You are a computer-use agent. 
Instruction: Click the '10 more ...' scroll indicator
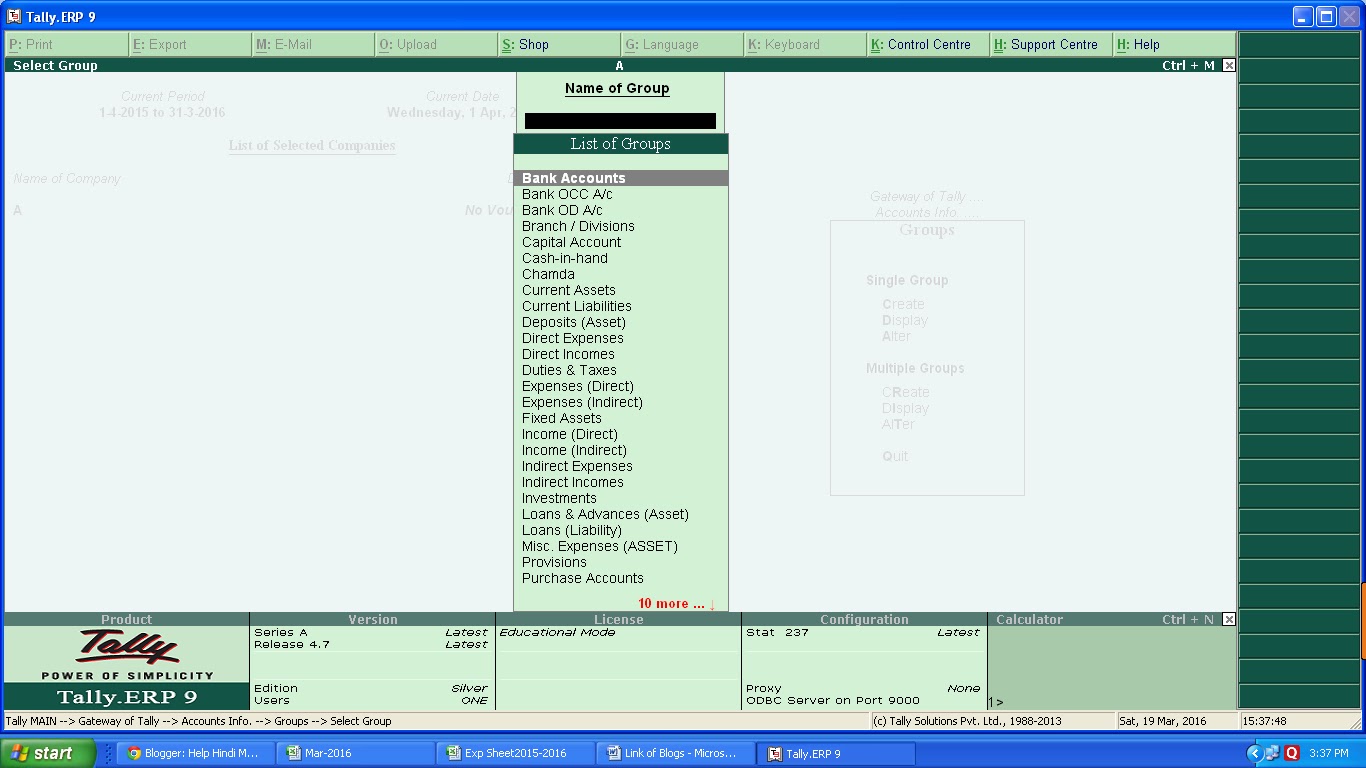[x=677, y=604]
